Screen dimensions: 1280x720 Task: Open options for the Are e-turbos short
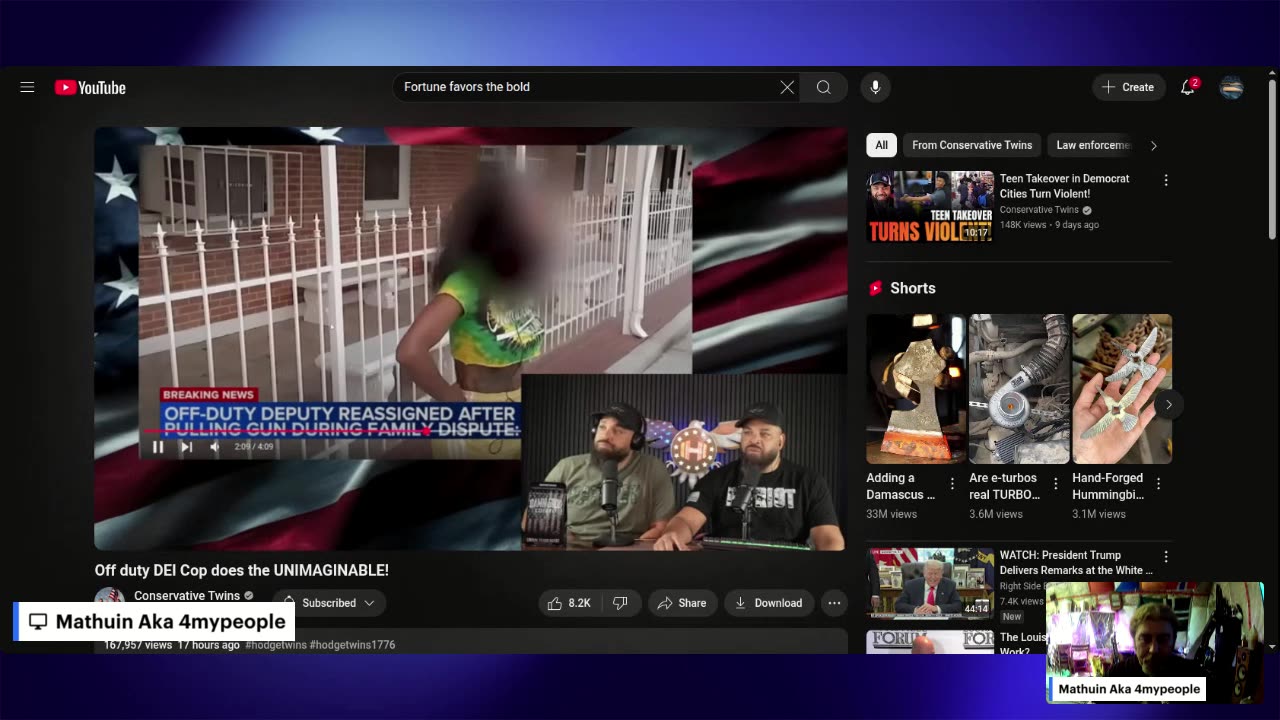[1055, 484]
